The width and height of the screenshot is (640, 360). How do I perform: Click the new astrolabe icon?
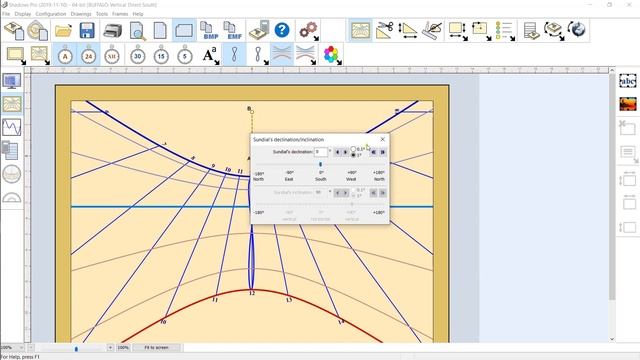pos(38,31)
